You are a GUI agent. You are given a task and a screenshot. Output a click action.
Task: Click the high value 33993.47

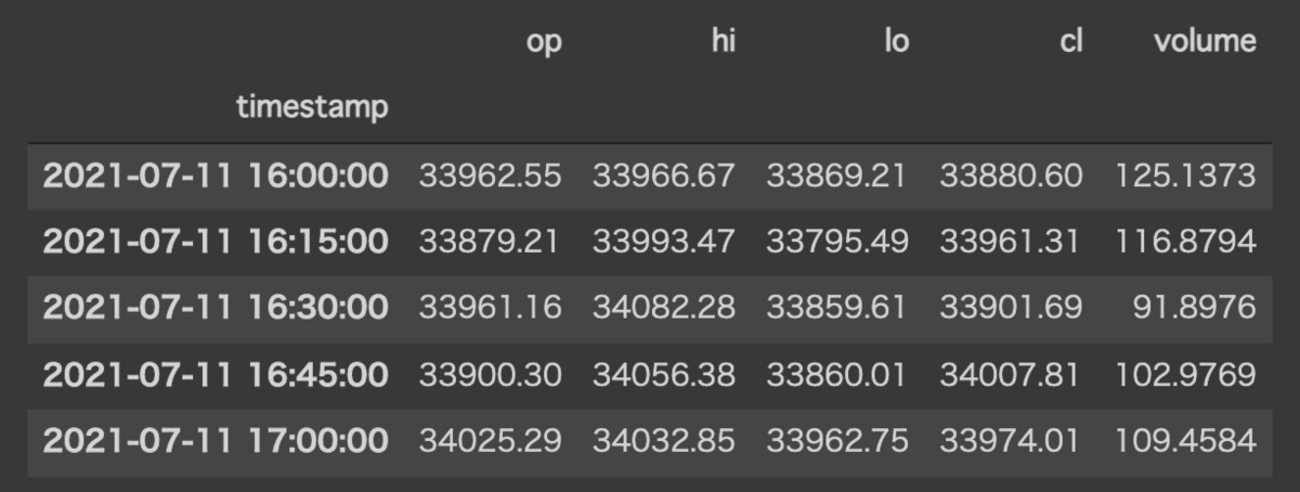coord(663,241)
